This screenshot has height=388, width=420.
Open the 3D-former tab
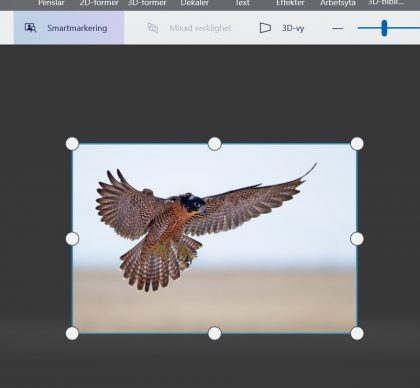[x=147, y=3]
